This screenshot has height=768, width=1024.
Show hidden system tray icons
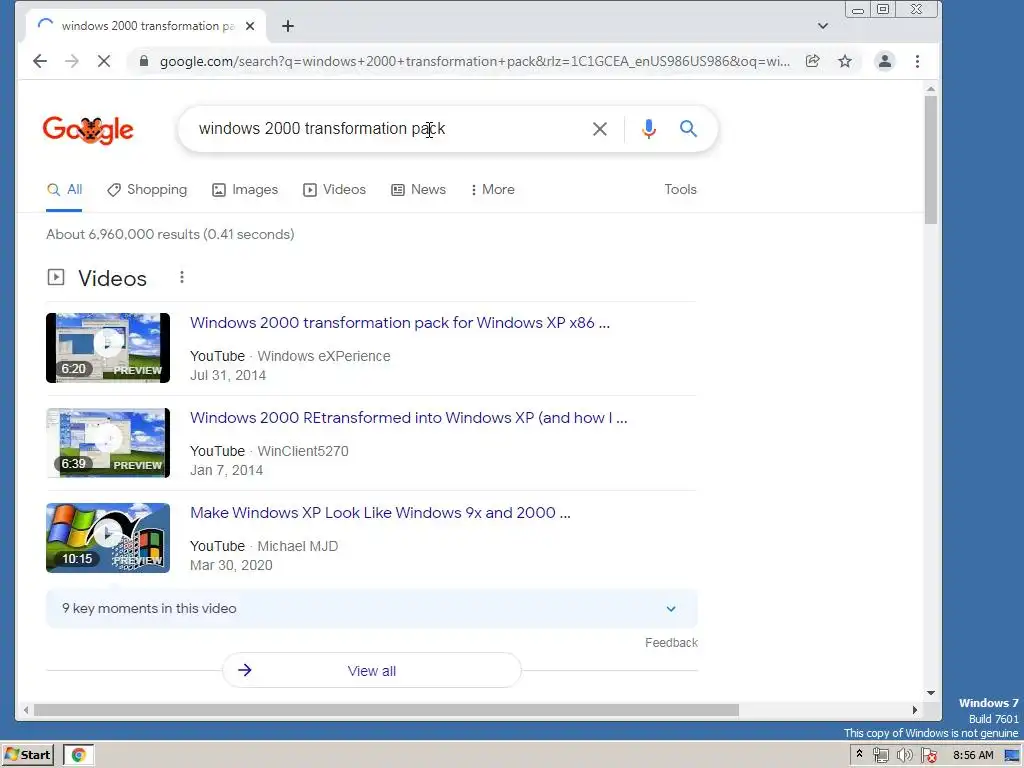click(859, 754)
